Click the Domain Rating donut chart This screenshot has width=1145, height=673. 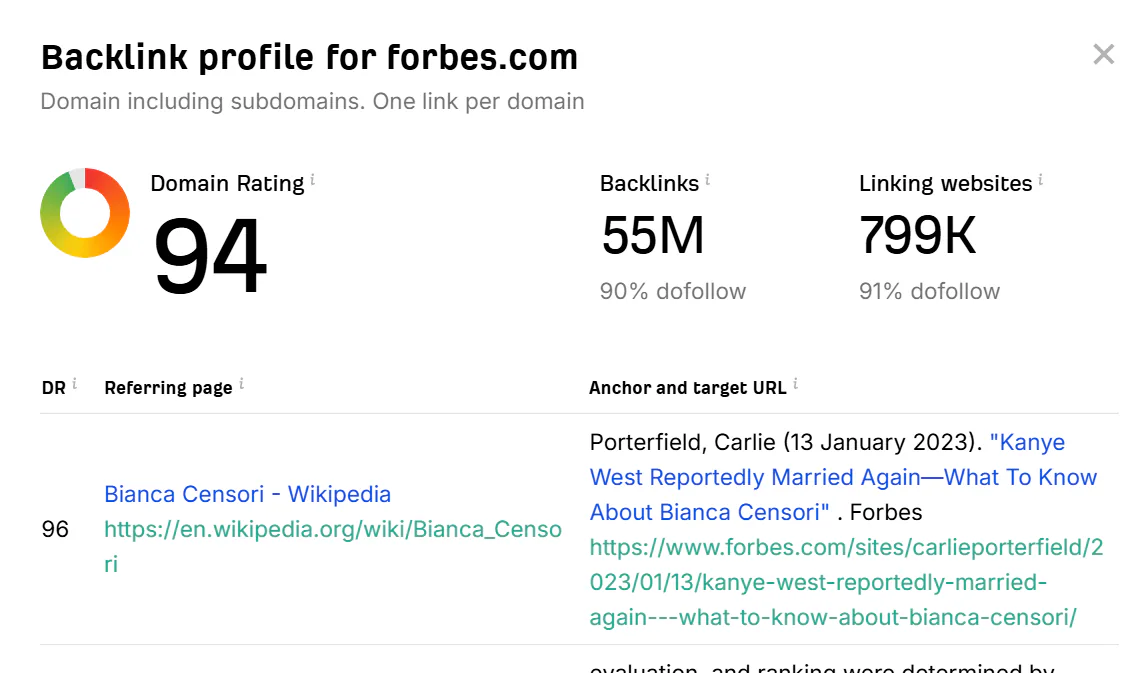point(85,212)
